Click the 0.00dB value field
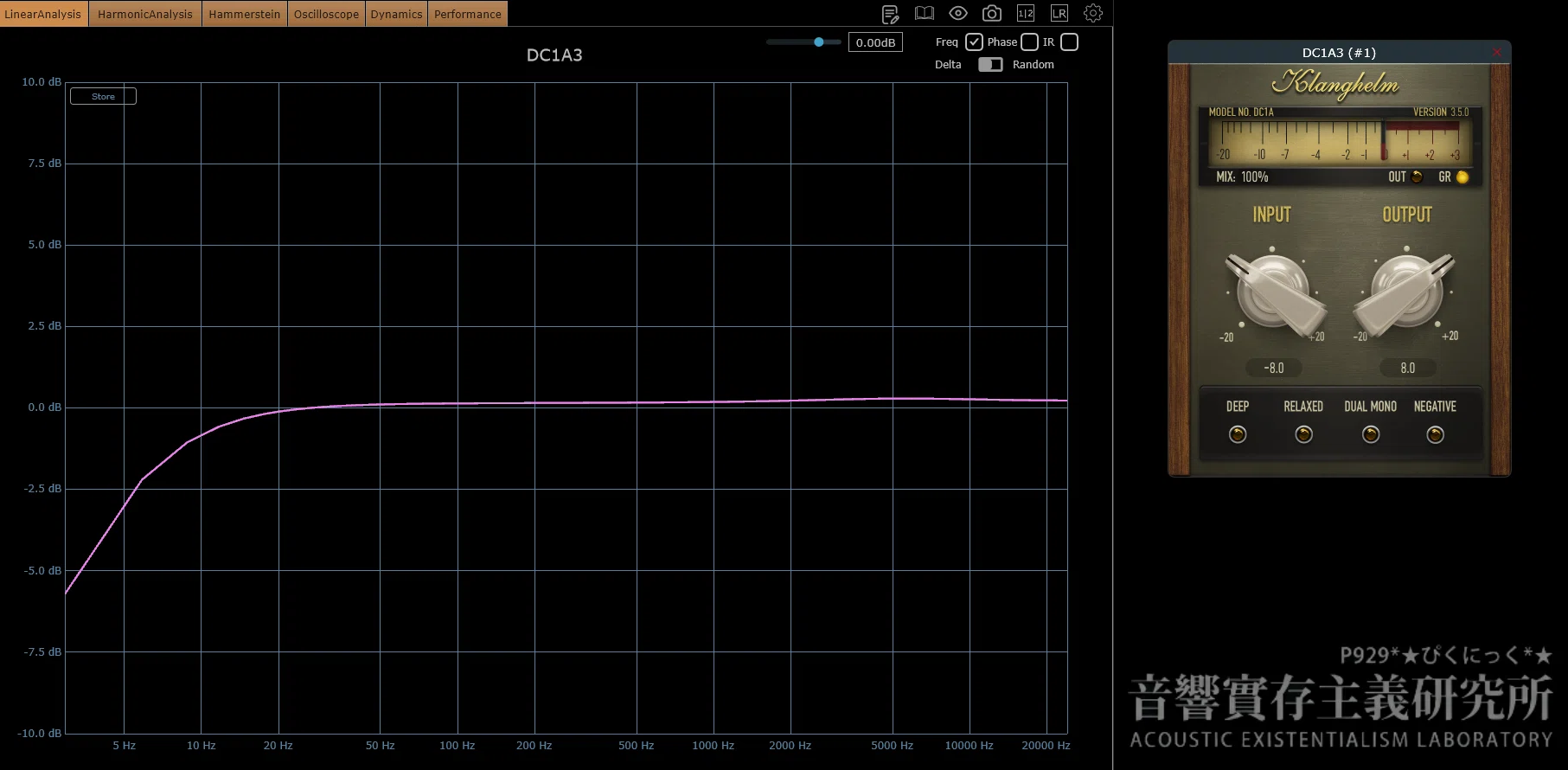This screenshot has width=1568, height=770. [875, 42]
